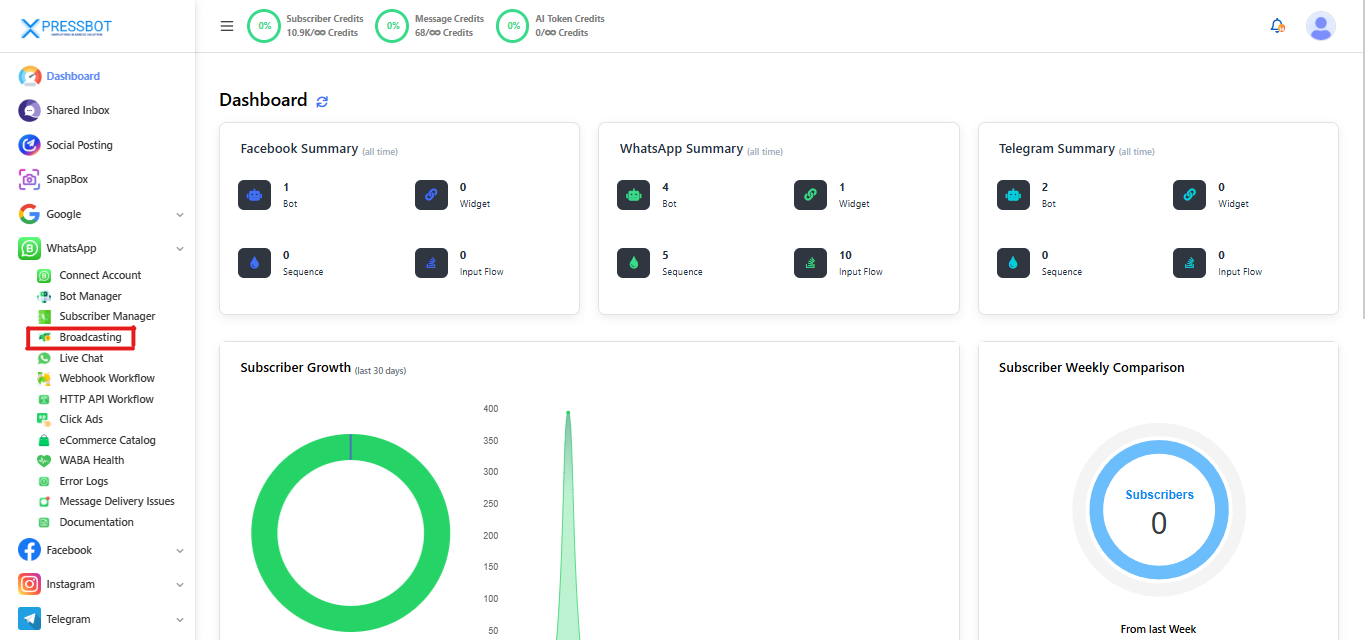Refresh the dashboard with the reload icon
Screen dimensions: 1365x640
pyautogui.click(x=322, y=101)
